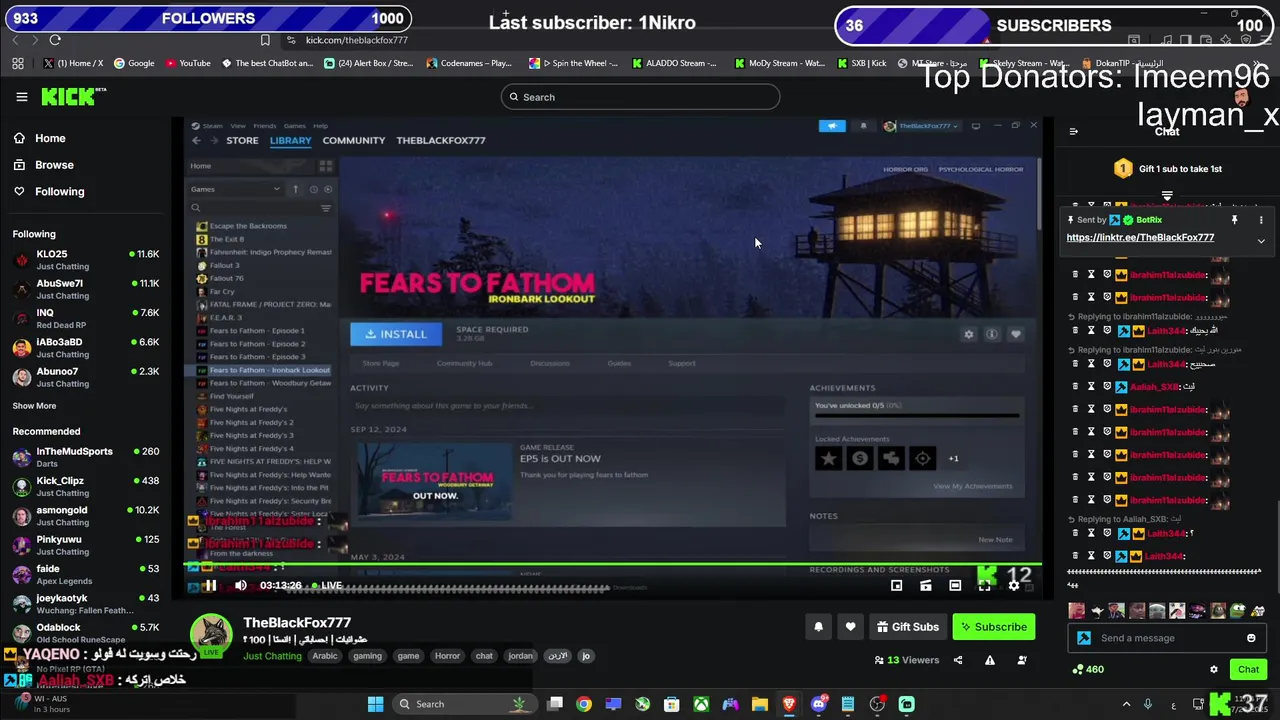This screenshot has width=1280, height=720.
Task: Open video player settings gear
Action: tap(1013, 585)
